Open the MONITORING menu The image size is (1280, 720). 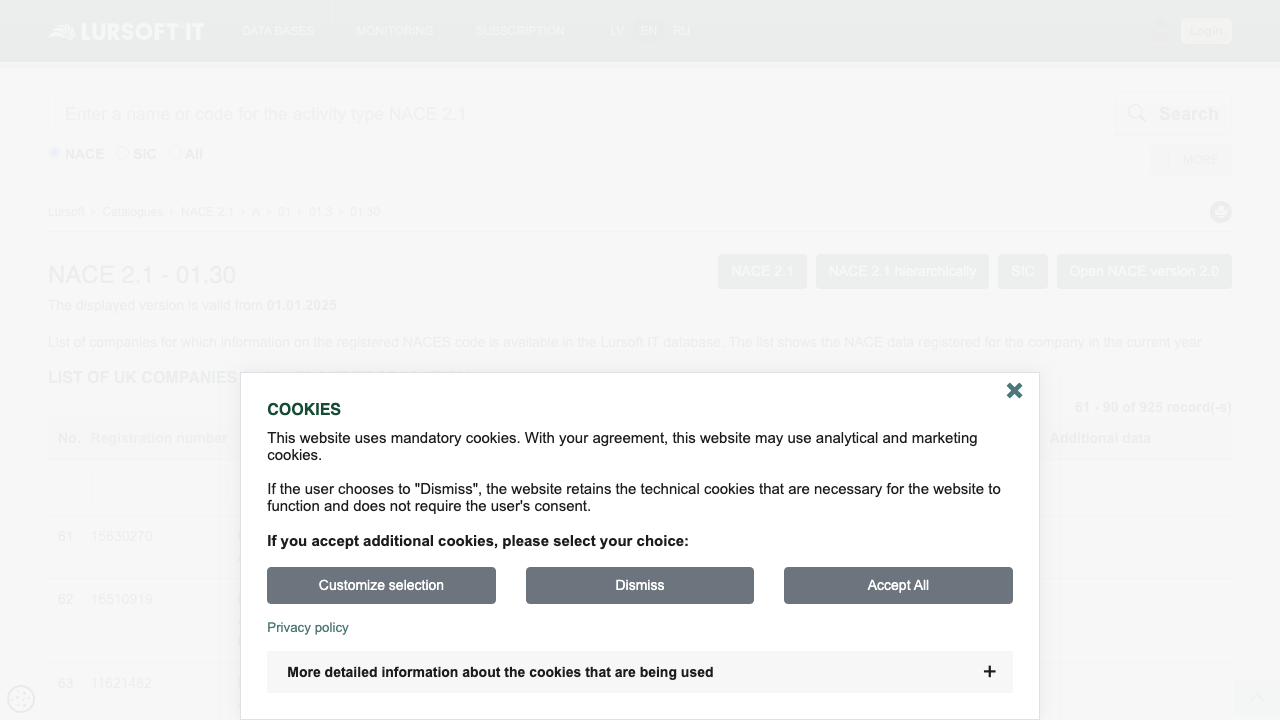(394, 31)
